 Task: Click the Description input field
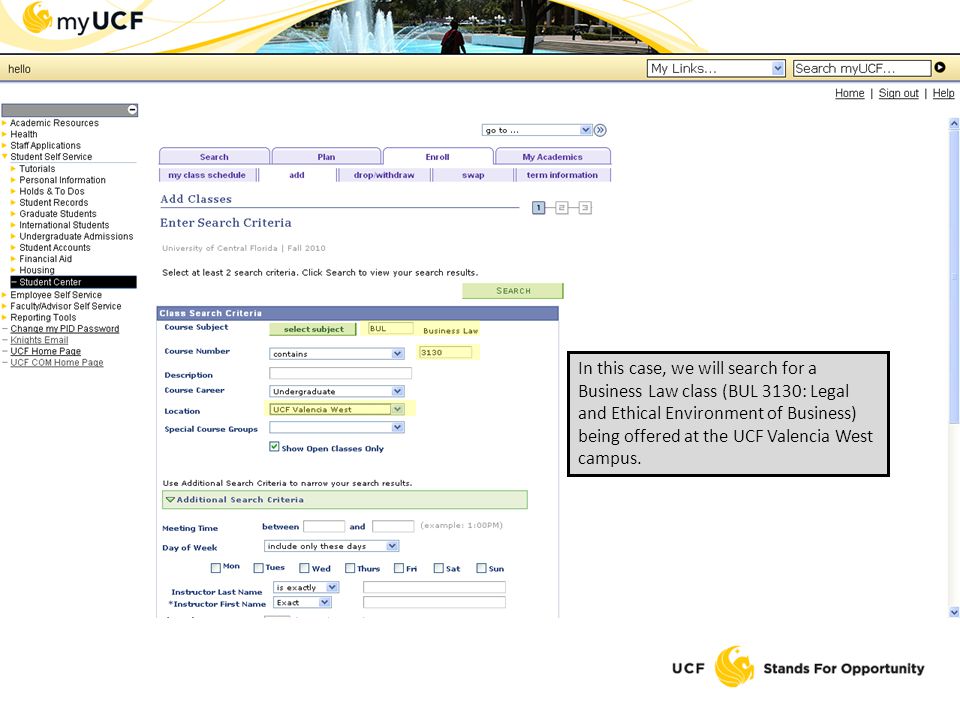[x=340, y=373]
